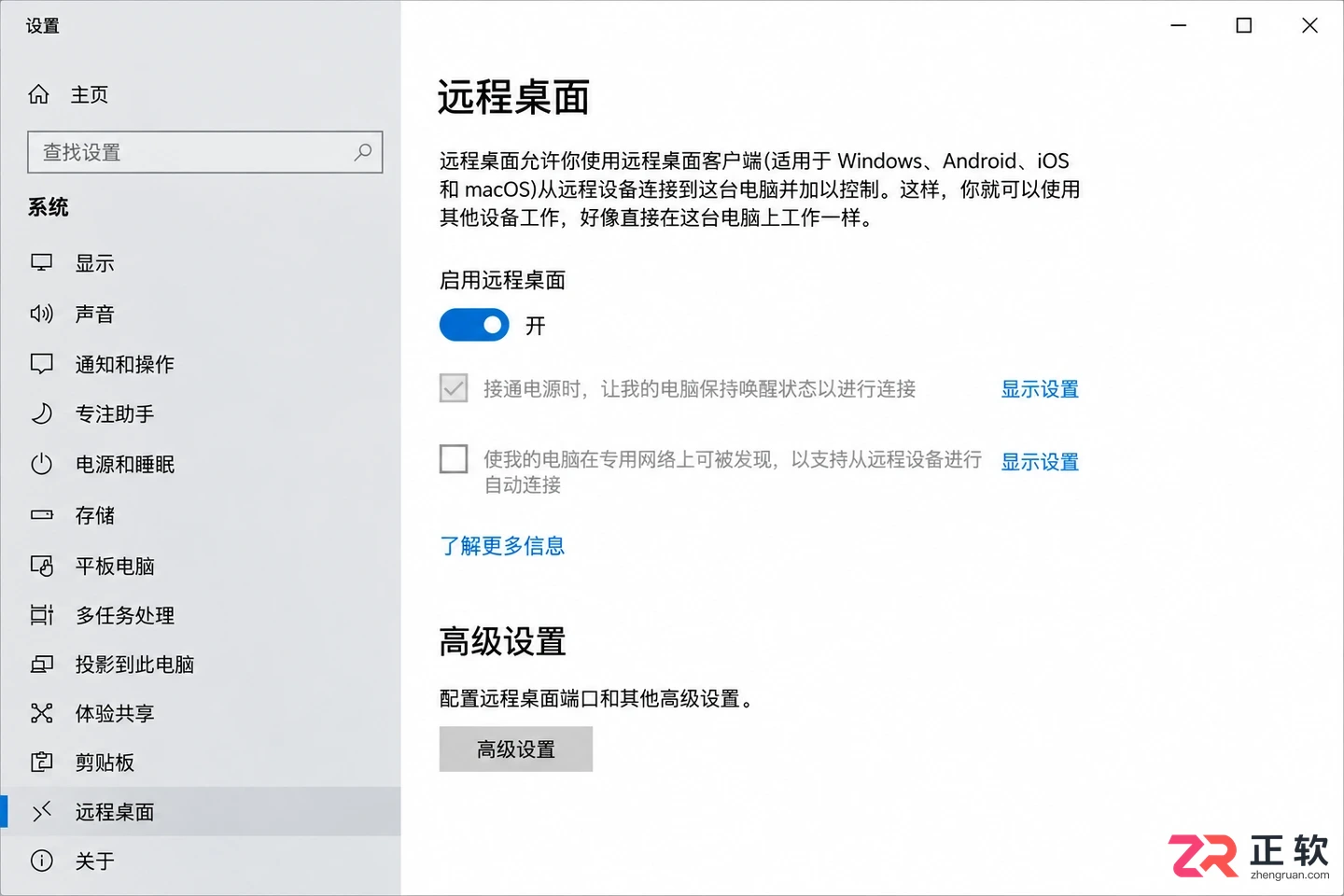The width and height of the screenshot is (1344, 896).
Task: Select 远程桌面 in the sidebar
Action: click(201, 812)
